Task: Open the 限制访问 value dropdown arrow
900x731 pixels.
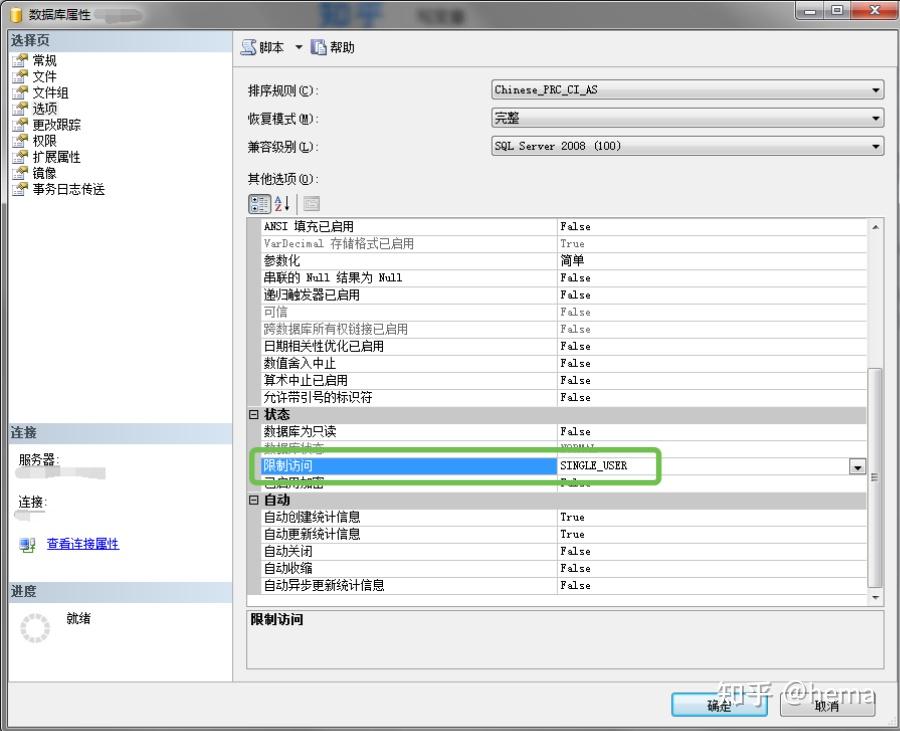Action: coord(858,466)
